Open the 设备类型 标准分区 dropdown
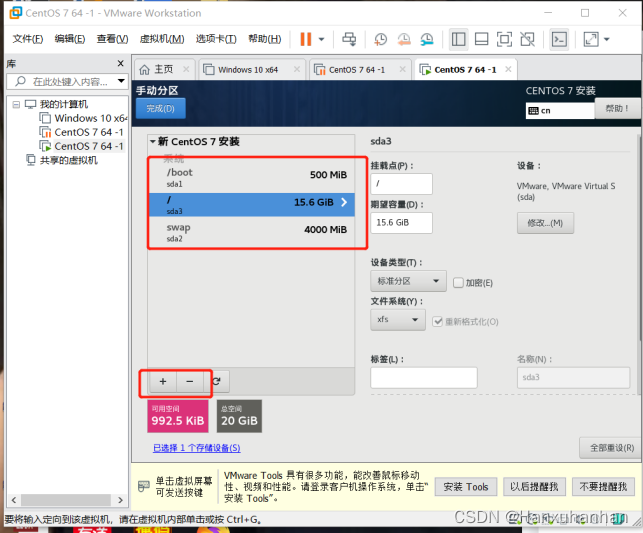 click(408, 281)
